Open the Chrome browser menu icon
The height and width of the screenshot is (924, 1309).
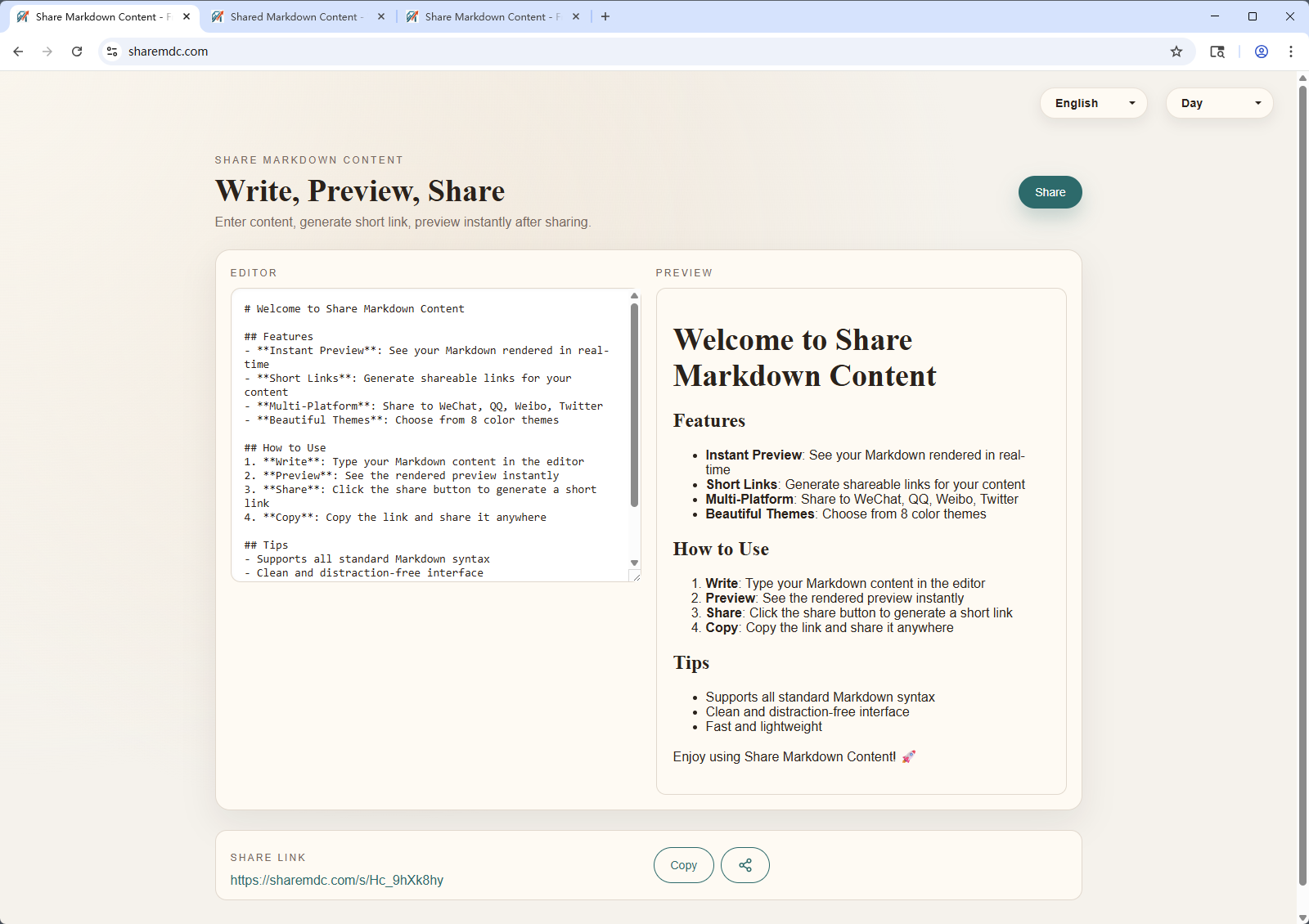pyautogui.click(x=1290, y=51)
